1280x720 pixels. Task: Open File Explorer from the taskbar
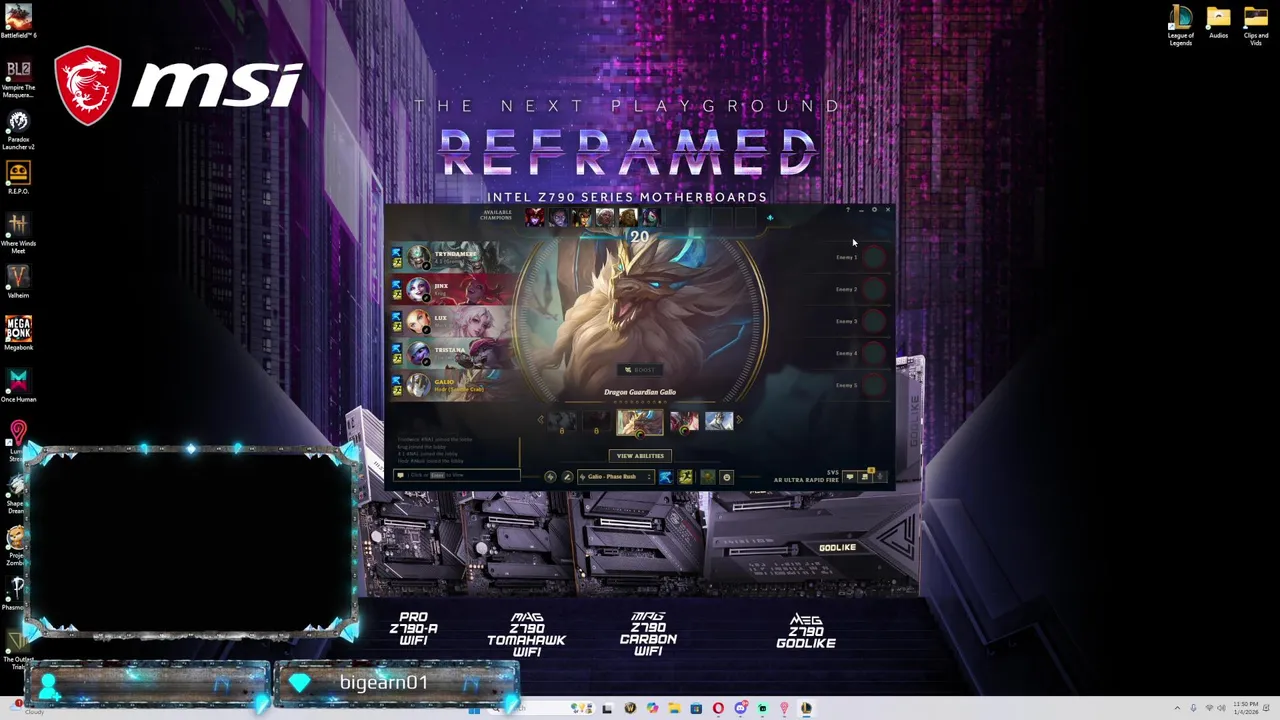674,708
